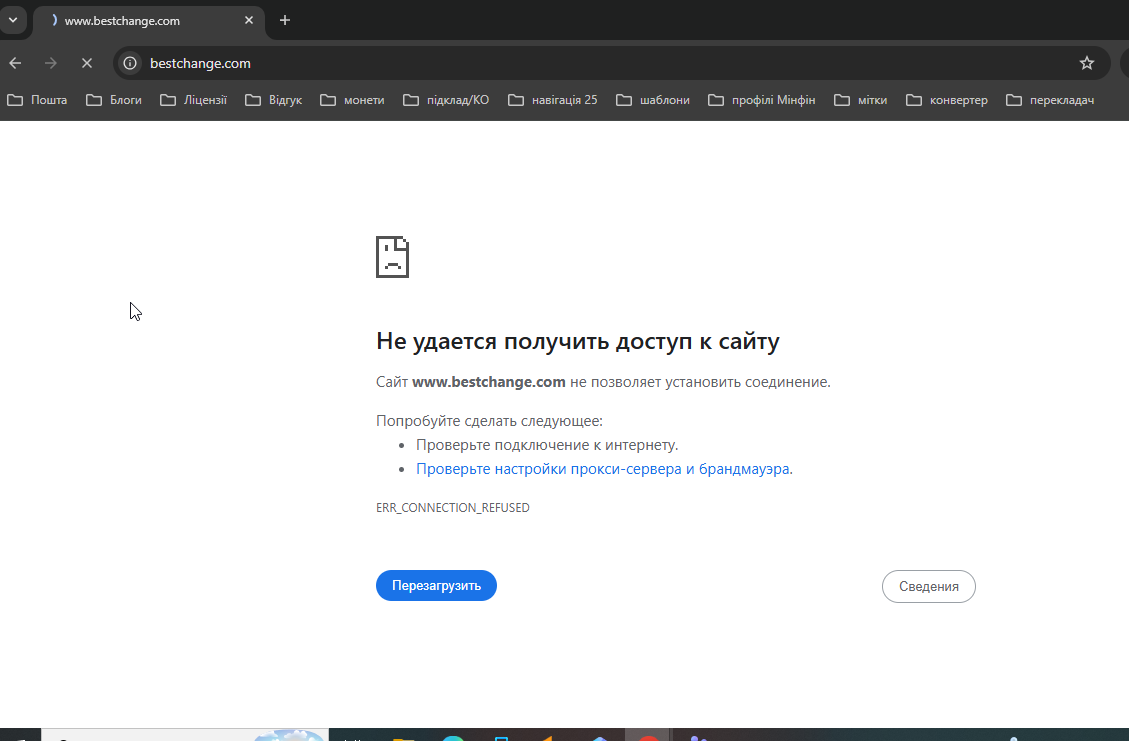Image resolution: width=1129 pixels, height=741 pixels.
Task: Open the перекладач bookmarks folder
Action: (x=1051, y=100)
